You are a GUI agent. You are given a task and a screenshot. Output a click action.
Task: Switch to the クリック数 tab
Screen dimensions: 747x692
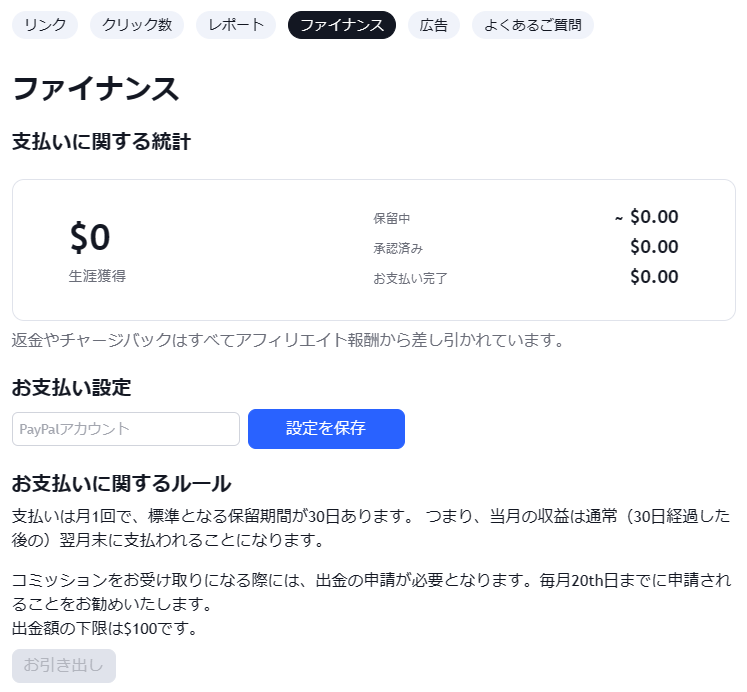pos(137,25)
